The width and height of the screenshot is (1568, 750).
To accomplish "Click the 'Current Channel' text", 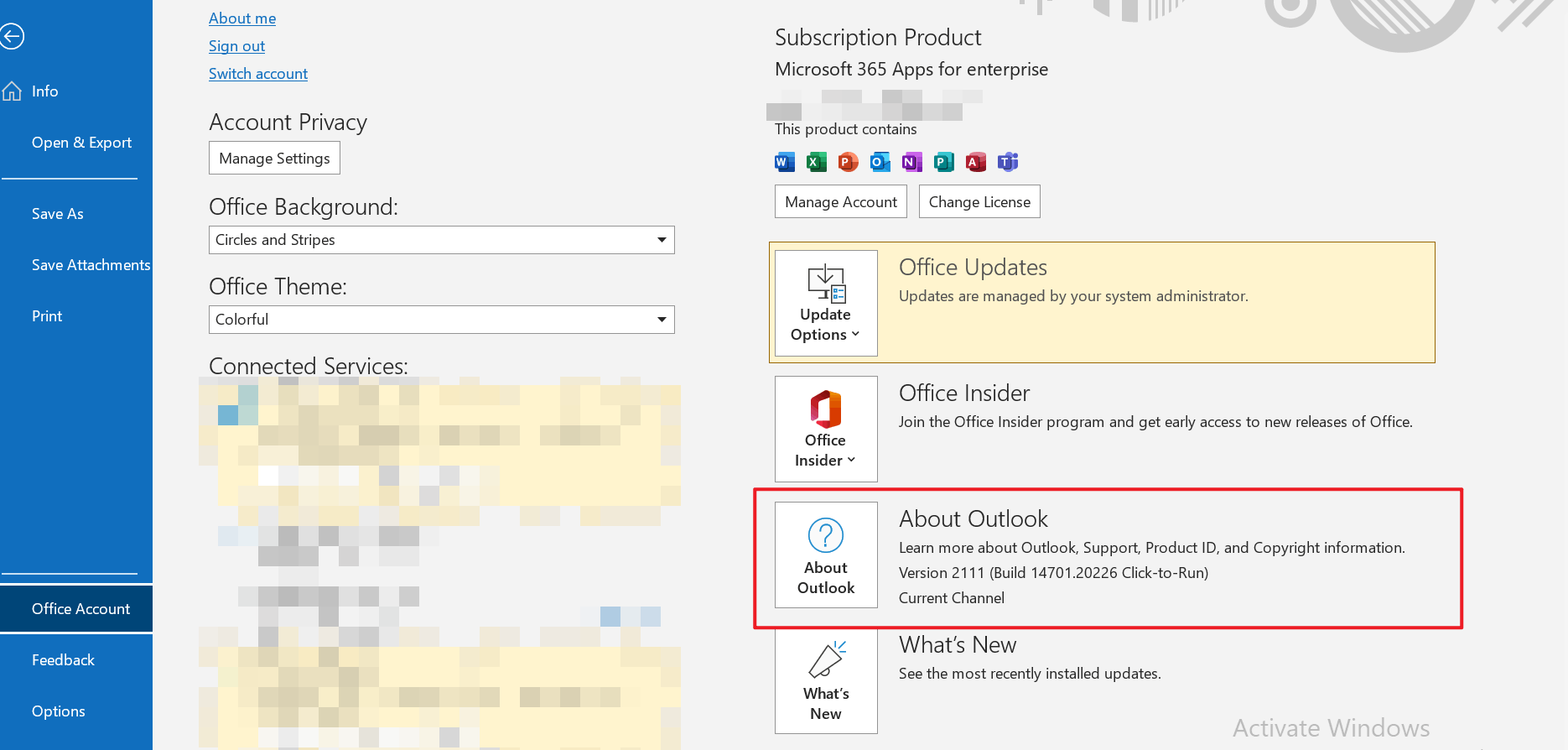I will click(x=952, y=598).
